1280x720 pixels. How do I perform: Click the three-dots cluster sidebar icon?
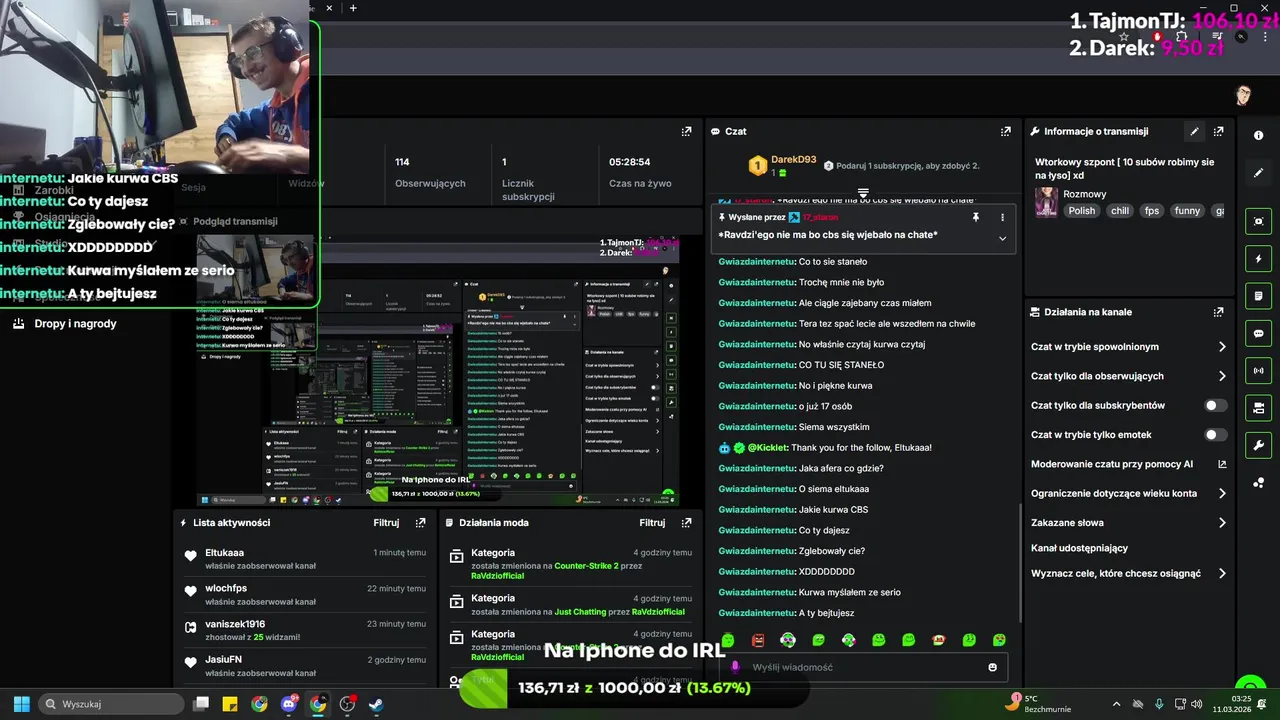(1258, 483)
